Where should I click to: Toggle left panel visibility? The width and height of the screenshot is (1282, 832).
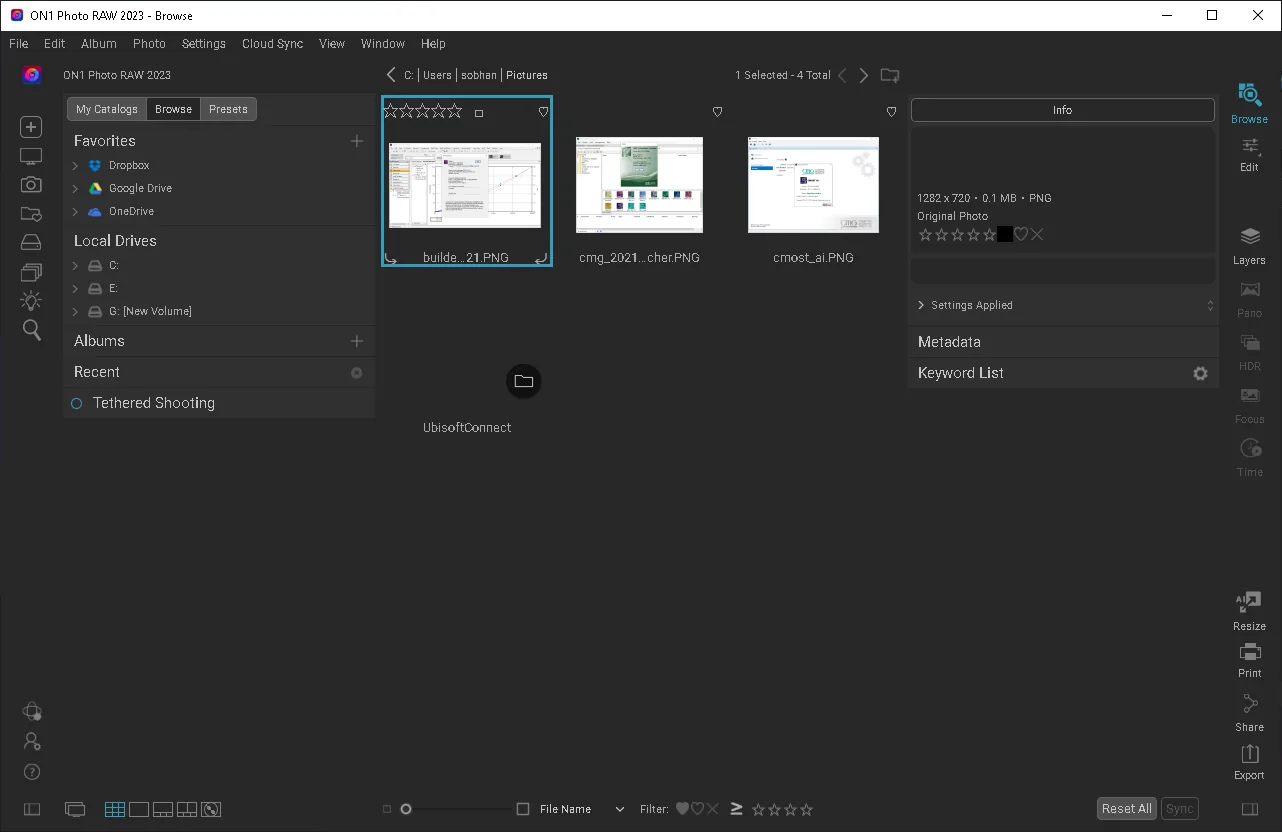(32, 809)
